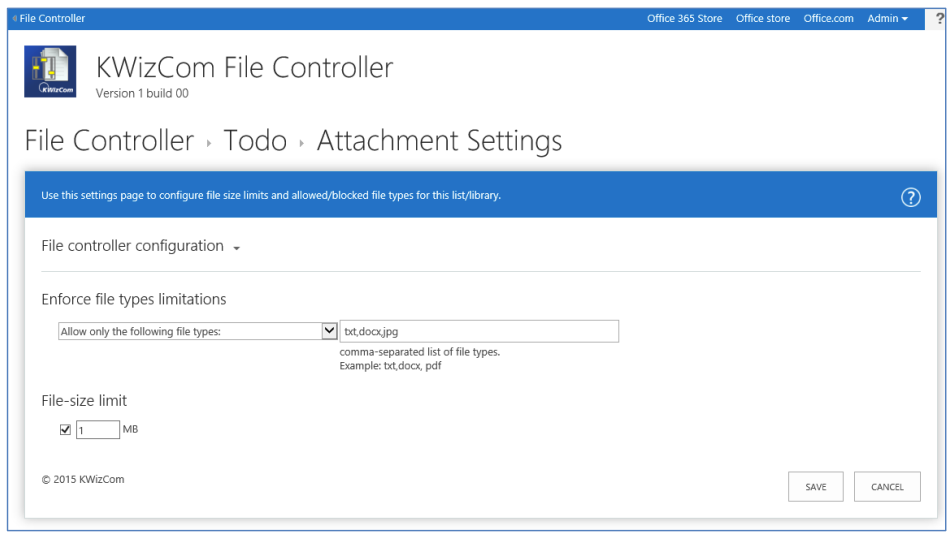Click the blue banner settings description text
951x538 pixels.
tap(271, 195)
